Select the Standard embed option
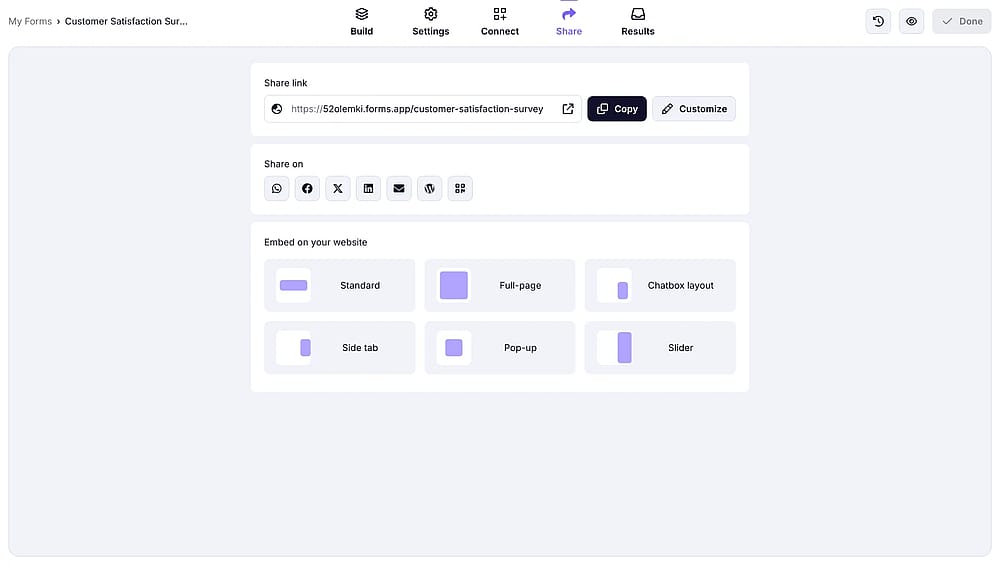The width and height of the screenshot is (1000, 564). pyautogui.click(x=340, y=285)
